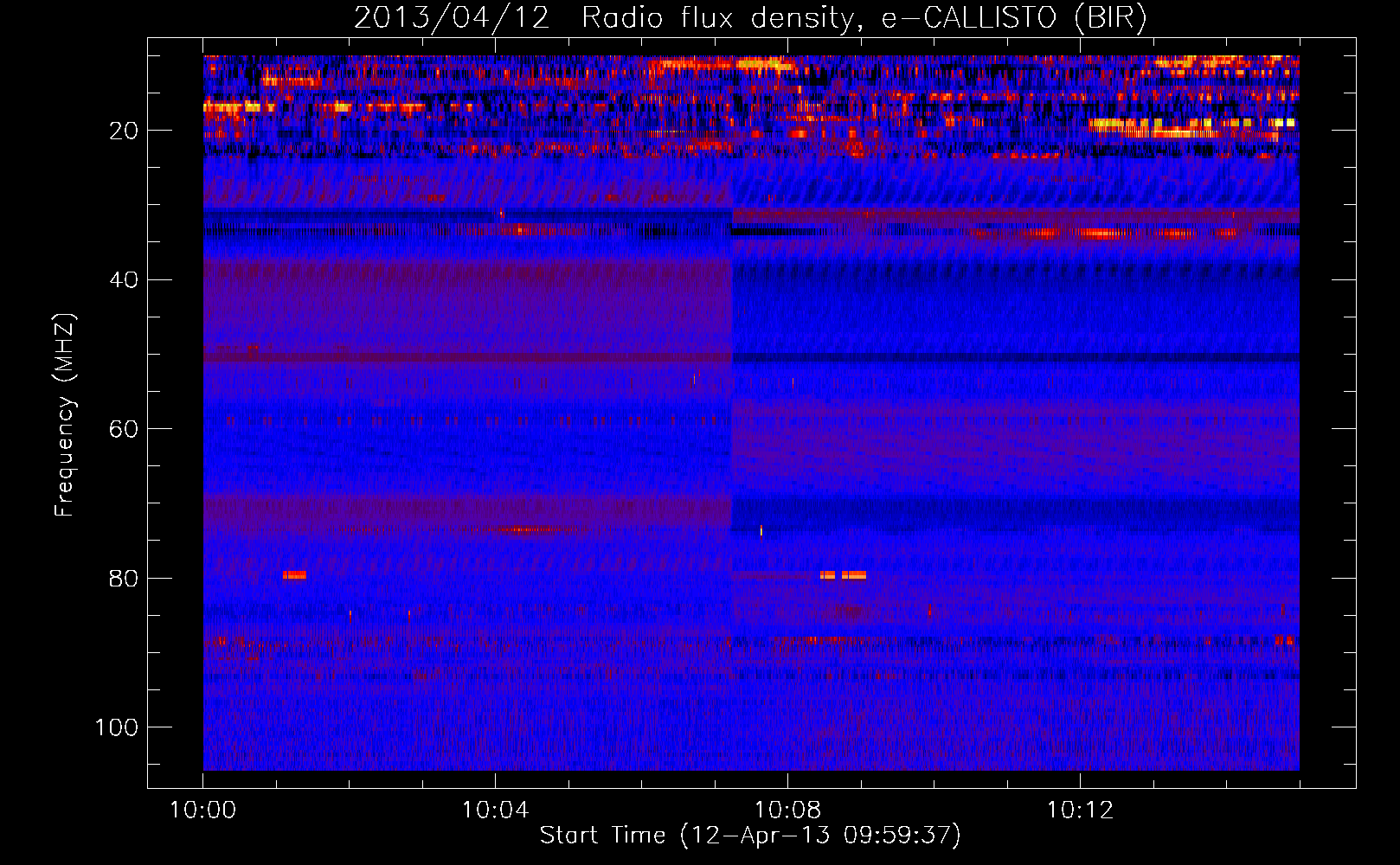
Task: Click the '10:00' time tick label
Action: click(x=202, y=811)
